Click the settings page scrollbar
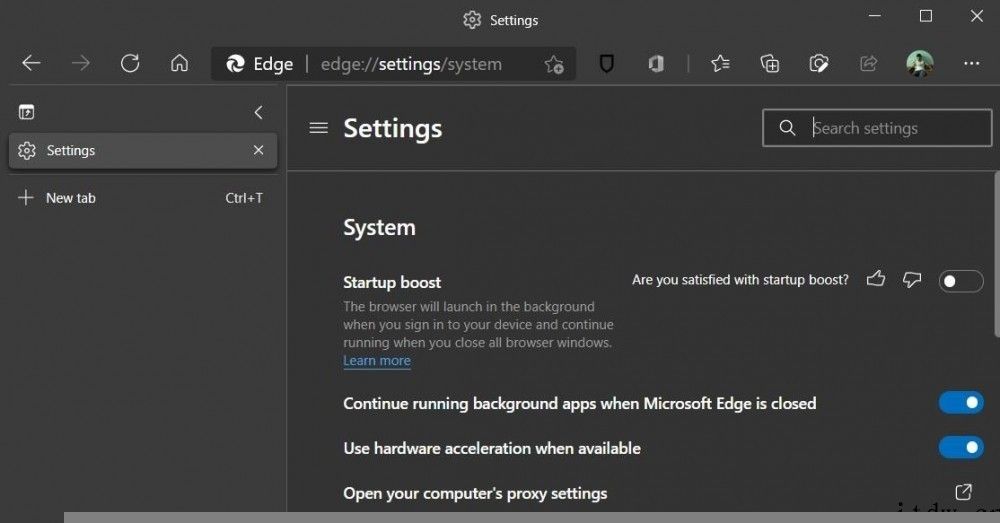 [997, 255]
